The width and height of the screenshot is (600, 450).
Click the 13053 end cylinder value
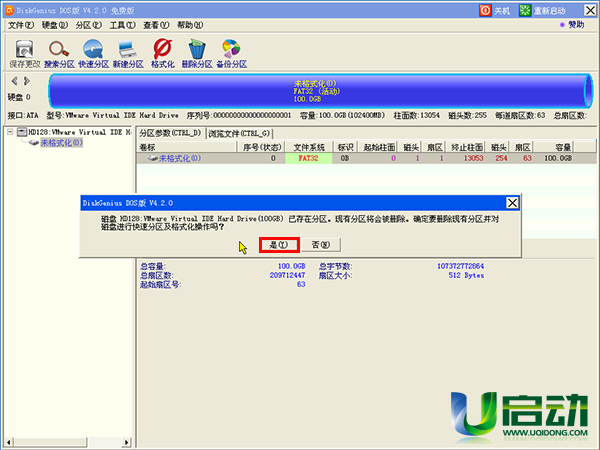pyautogui.click(x=474, y=158)
